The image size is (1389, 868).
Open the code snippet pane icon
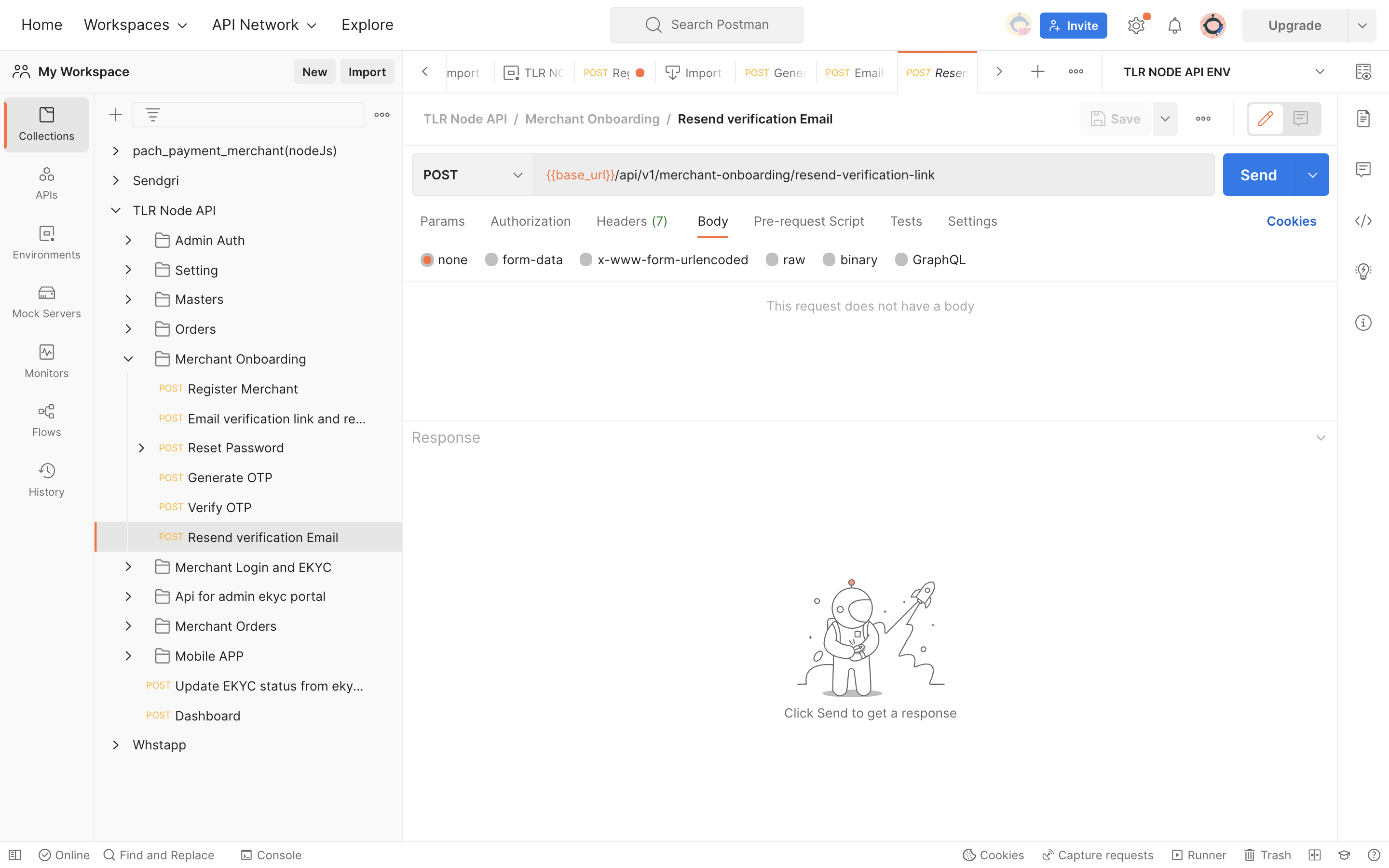(1364, 221)
